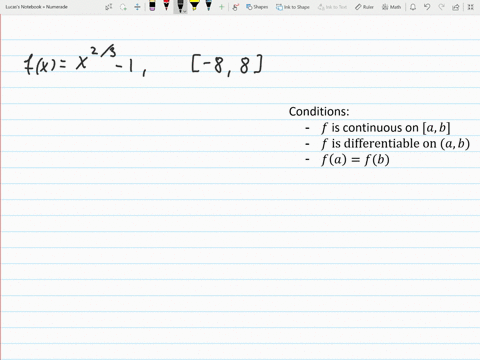Click the insert space tool
The height and width of the screenshot is (360, 480).
[137, 7]
